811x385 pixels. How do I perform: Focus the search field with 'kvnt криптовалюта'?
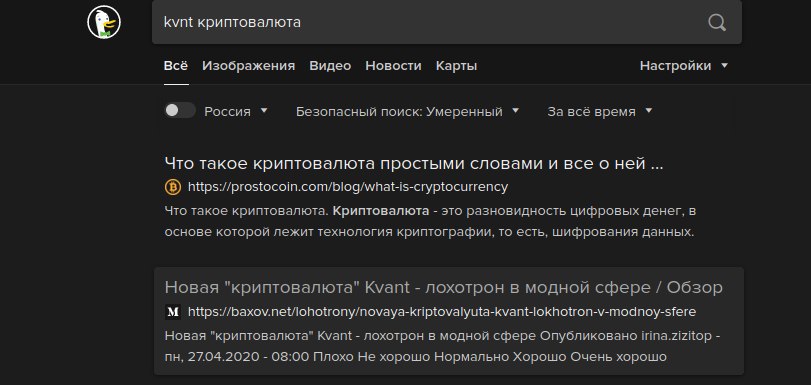click(x=447, y=22)
